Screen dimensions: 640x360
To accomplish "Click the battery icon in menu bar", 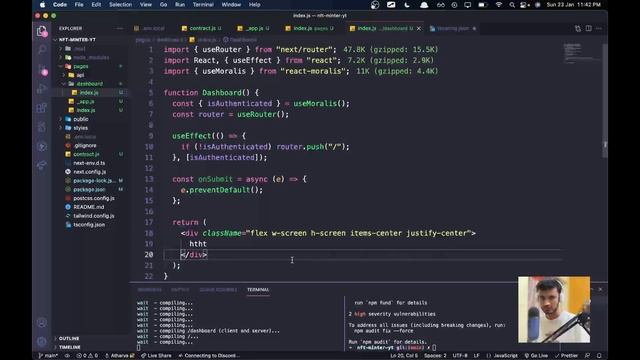I will pyautogui.click(x=482, y=5).
